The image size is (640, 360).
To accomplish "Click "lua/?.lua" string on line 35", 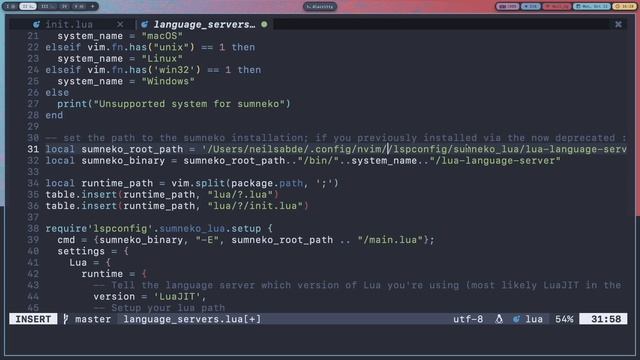I will coord(240,194).
